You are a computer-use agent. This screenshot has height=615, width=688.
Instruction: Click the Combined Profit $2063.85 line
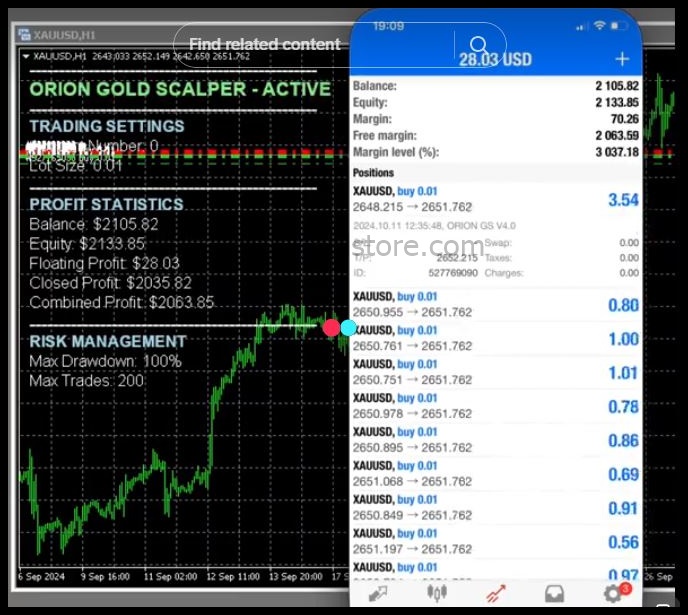pyautogui.click(x=122, y=302)
